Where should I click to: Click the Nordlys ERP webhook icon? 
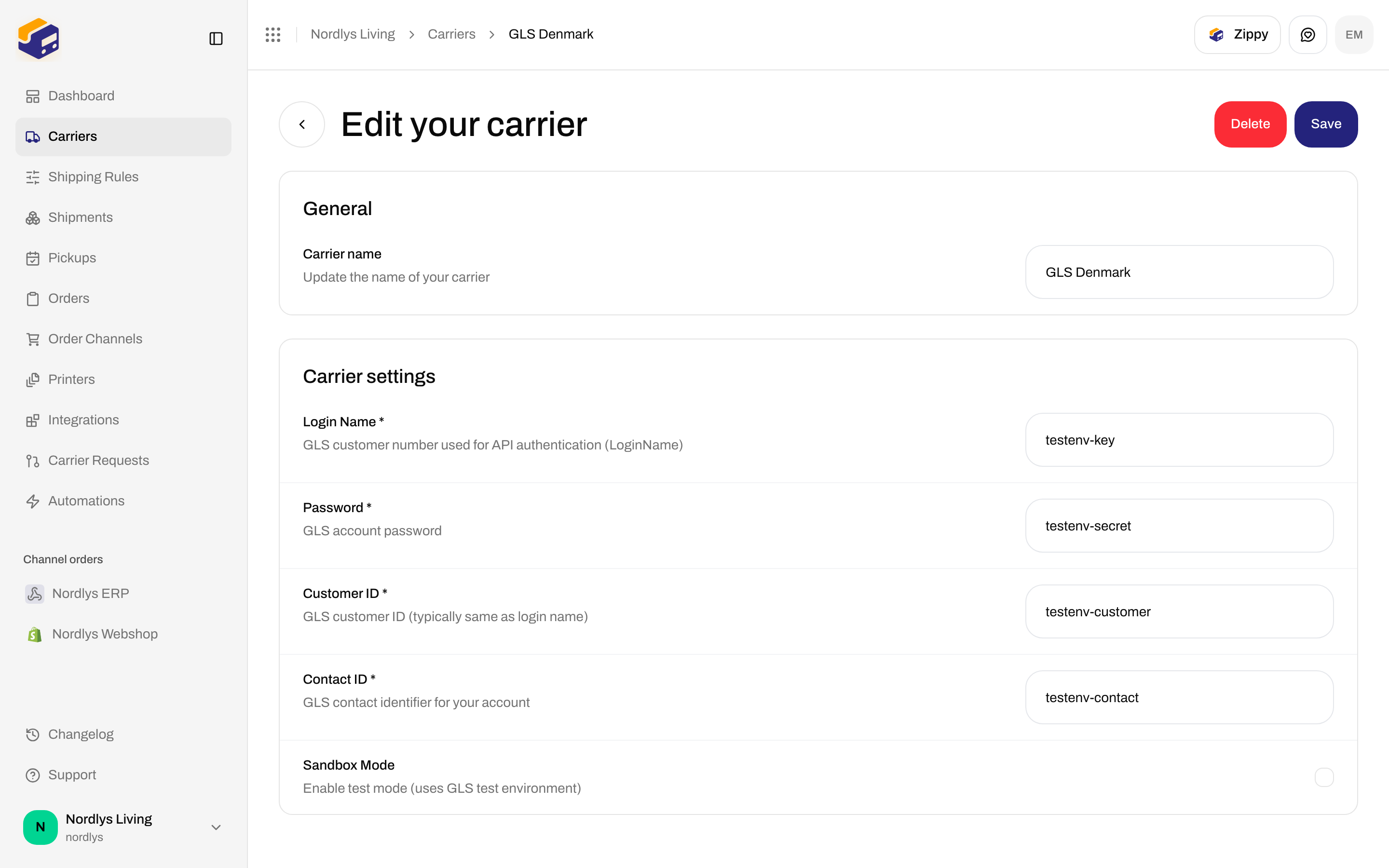[x=34, y=594]
